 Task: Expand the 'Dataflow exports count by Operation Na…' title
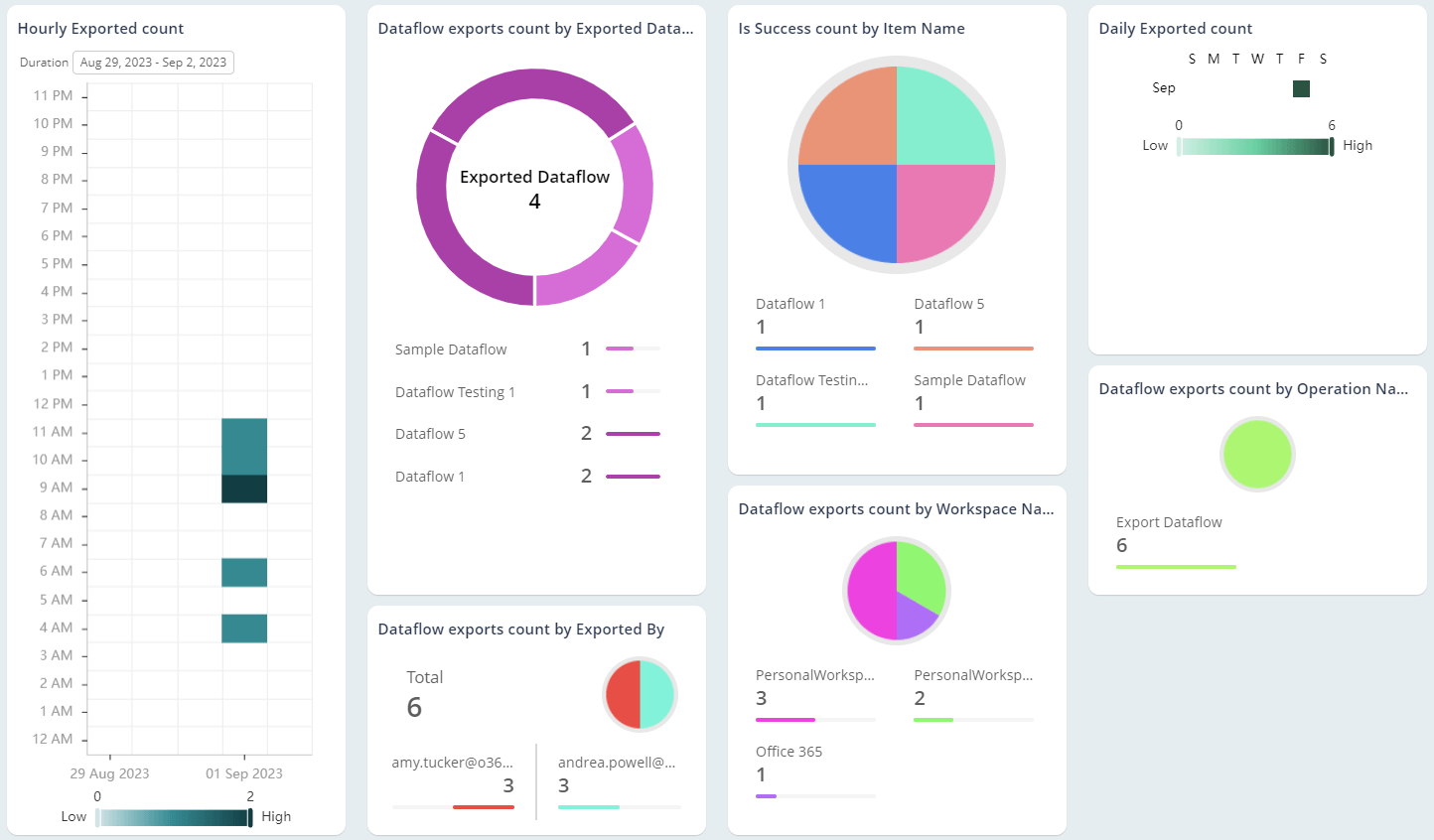1253,388
